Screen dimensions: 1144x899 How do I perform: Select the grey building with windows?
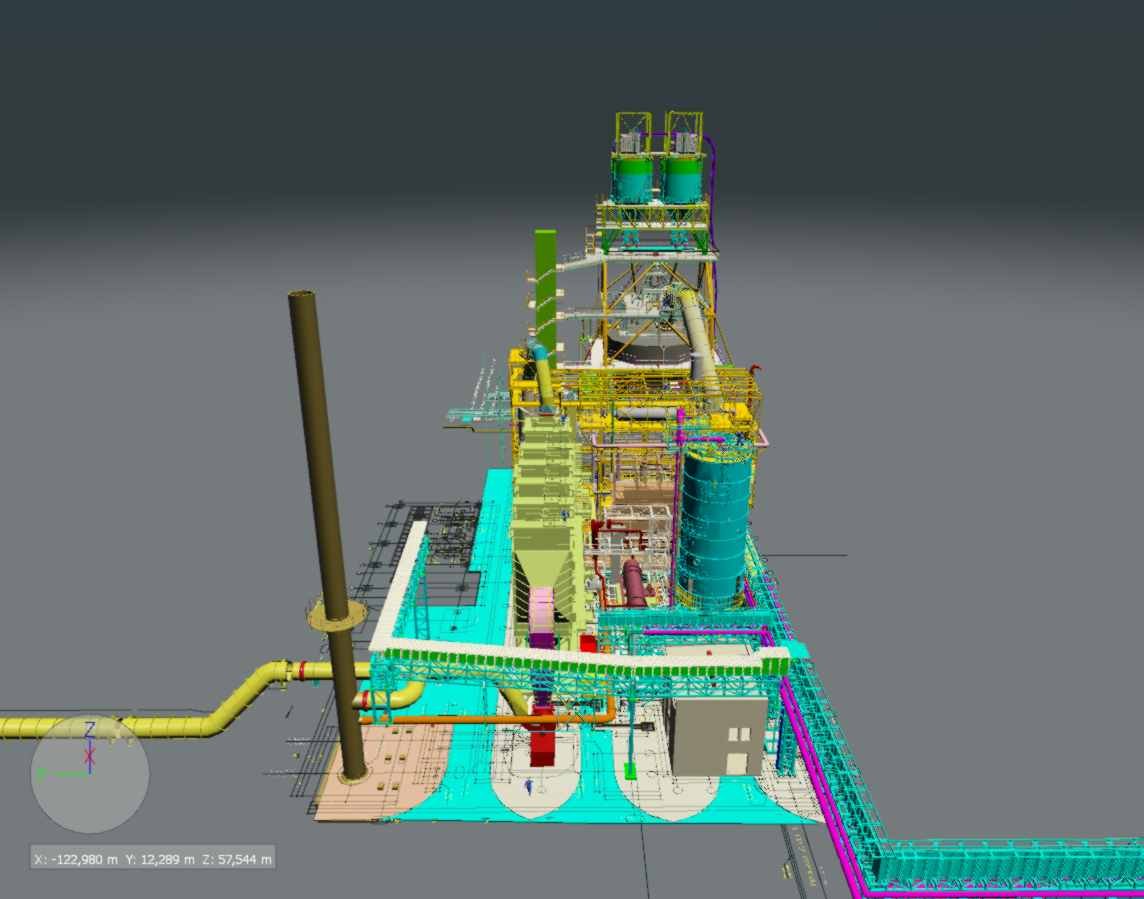coord(718,737)
